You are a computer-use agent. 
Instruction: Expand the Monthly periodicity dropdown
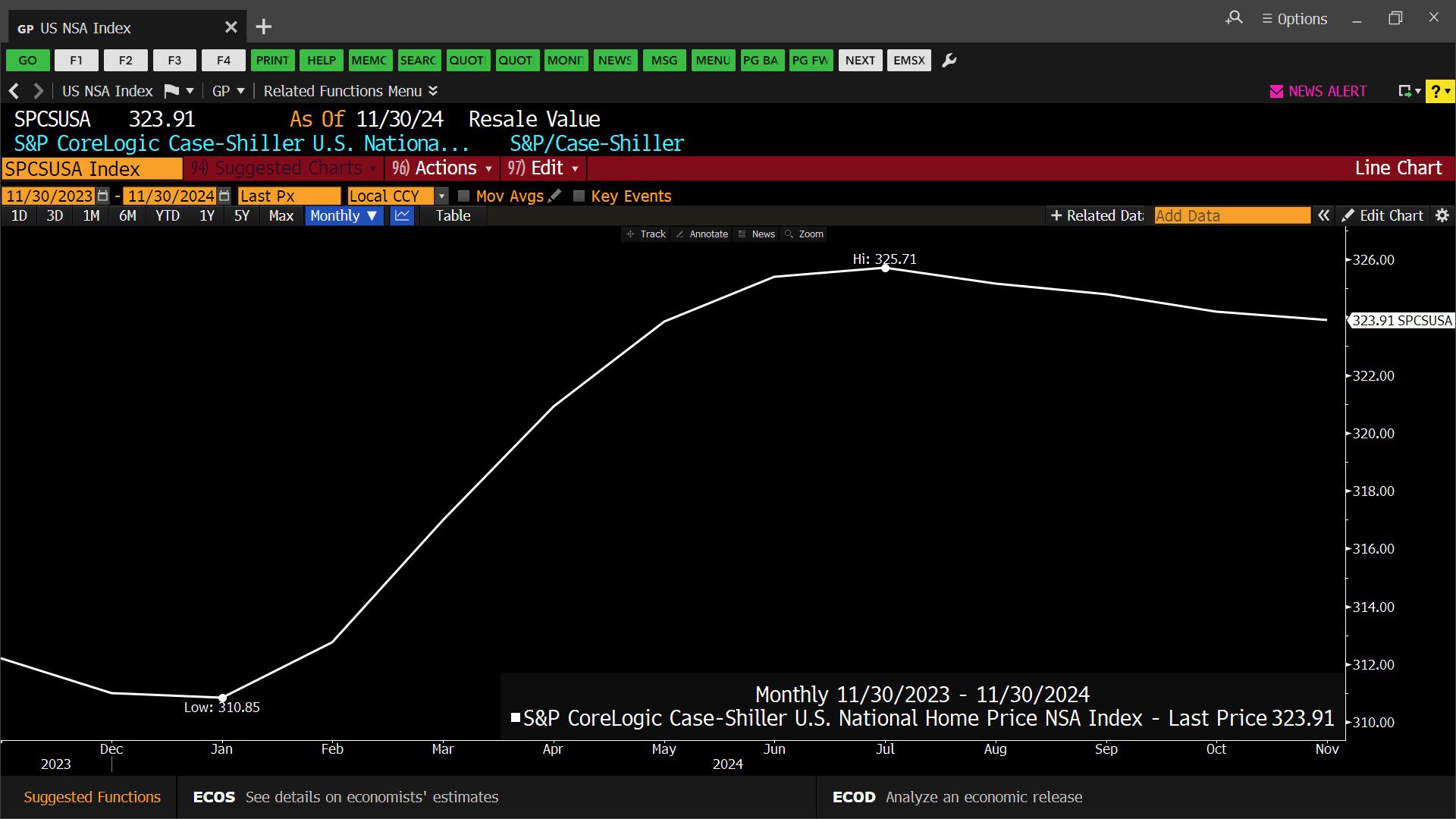(x=344, y=216)
